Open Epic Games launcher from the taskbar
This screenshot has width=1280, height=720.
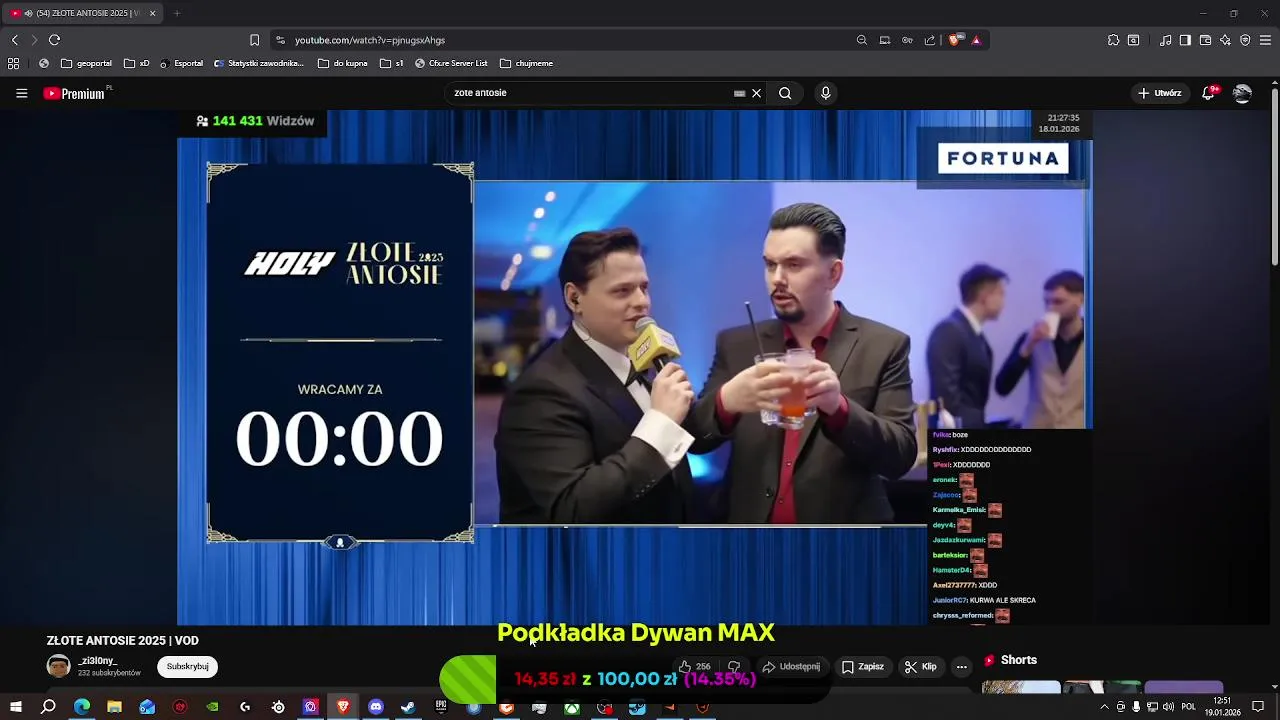click(x=441, y=707)
